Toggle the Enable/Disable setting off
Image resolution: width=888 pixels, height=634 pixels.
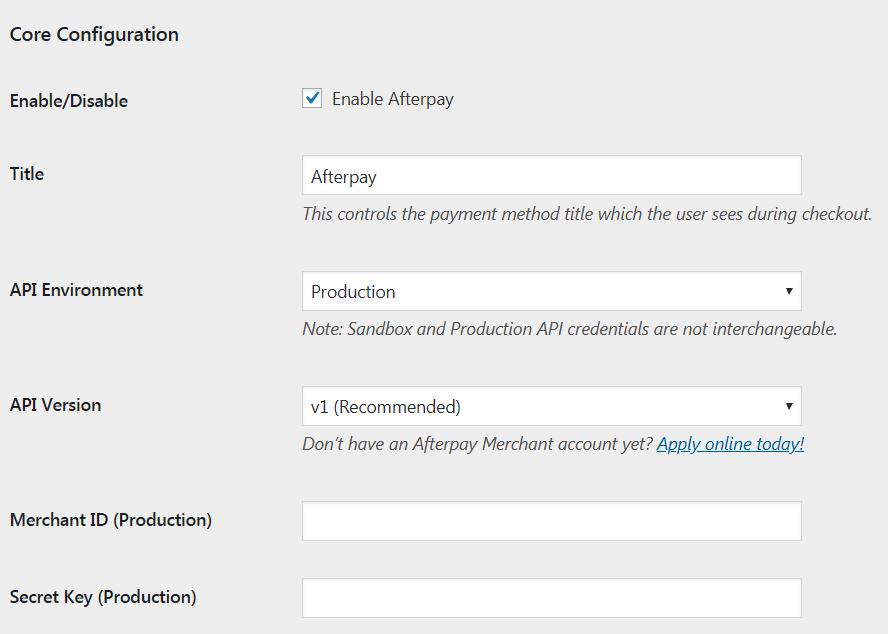pyautogui.click(x=311, y=98)
